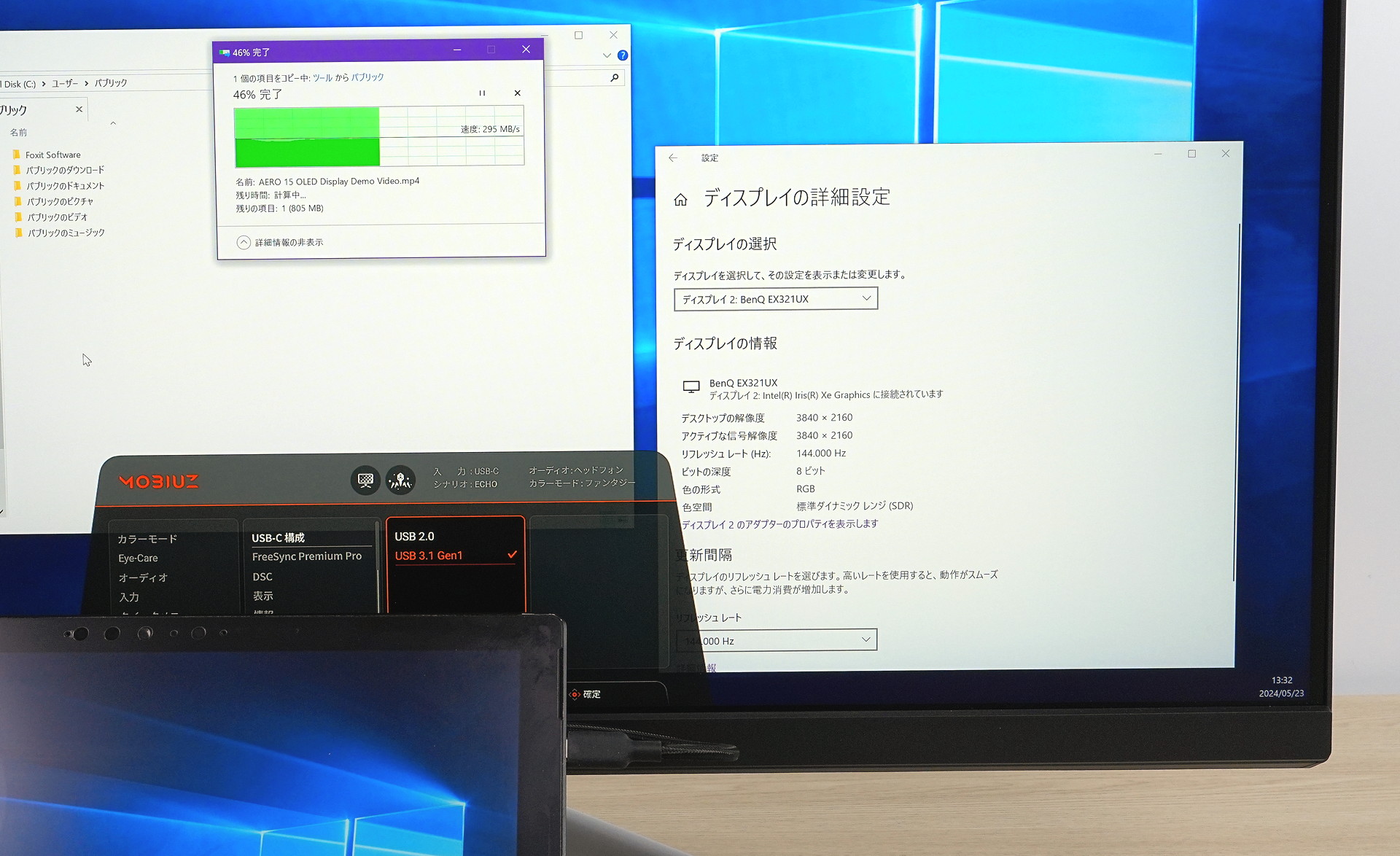This screenshot has height=856, width=1400.
Task: Select 入力 in OSD main menu
Action: click(129, 597)
